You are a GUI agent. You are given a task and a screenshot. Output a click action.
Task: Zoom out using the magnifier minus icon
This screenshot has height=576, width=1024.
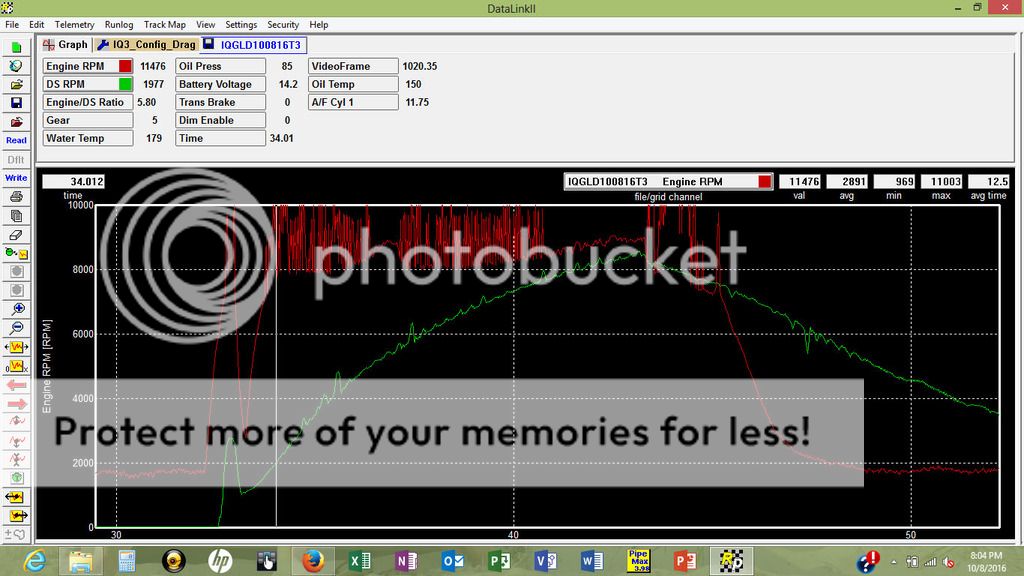16,328
